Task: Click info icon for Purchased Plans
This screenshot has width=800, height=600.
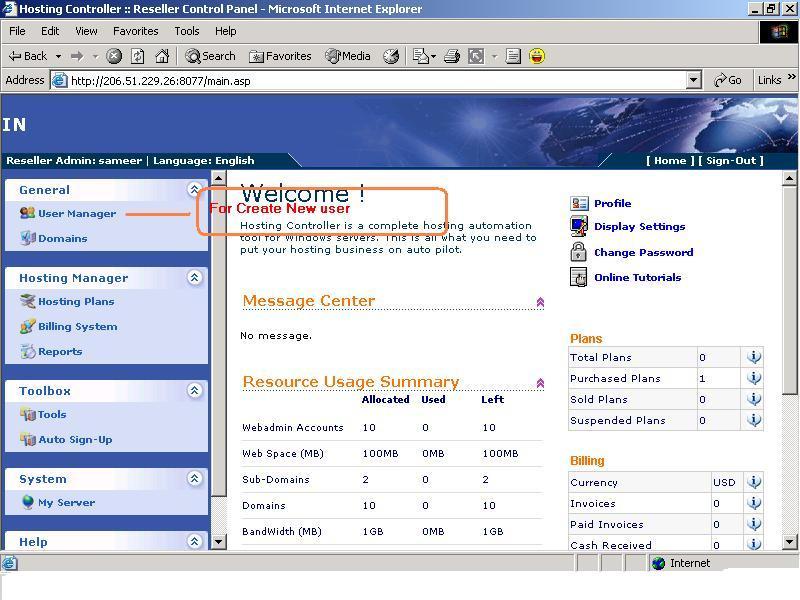Action: pos(754,378)
